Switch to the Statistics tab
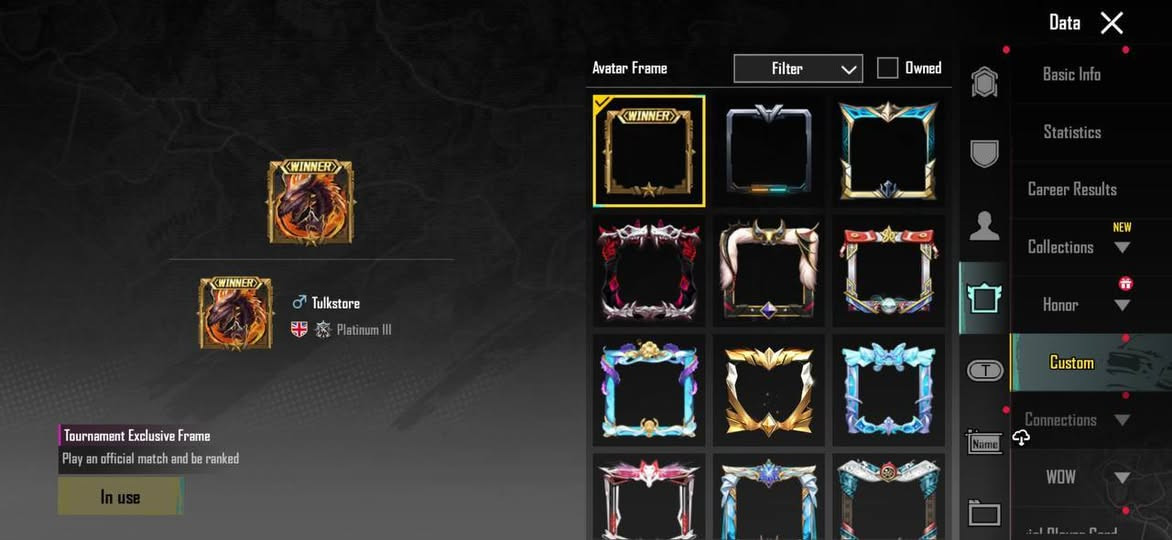1172x540 pixels. coord(1072,132)
